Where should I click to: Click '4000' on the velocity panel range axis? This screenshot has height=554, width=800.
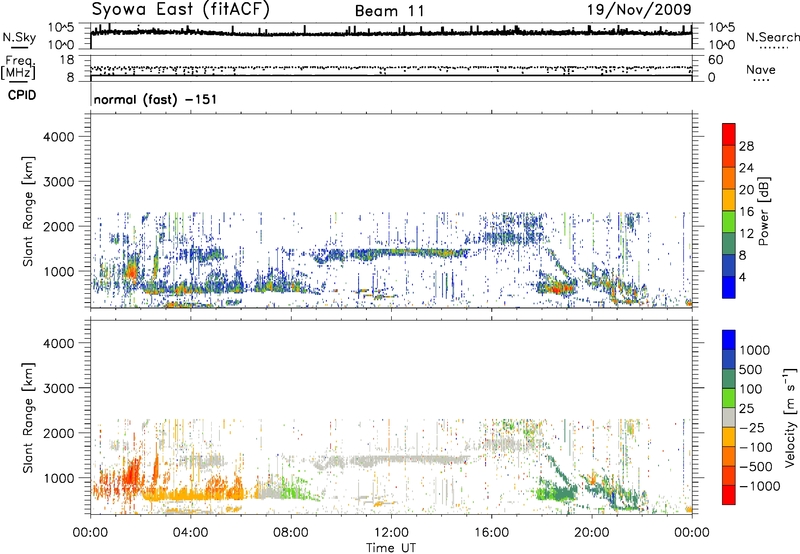(x=59, y=343)
